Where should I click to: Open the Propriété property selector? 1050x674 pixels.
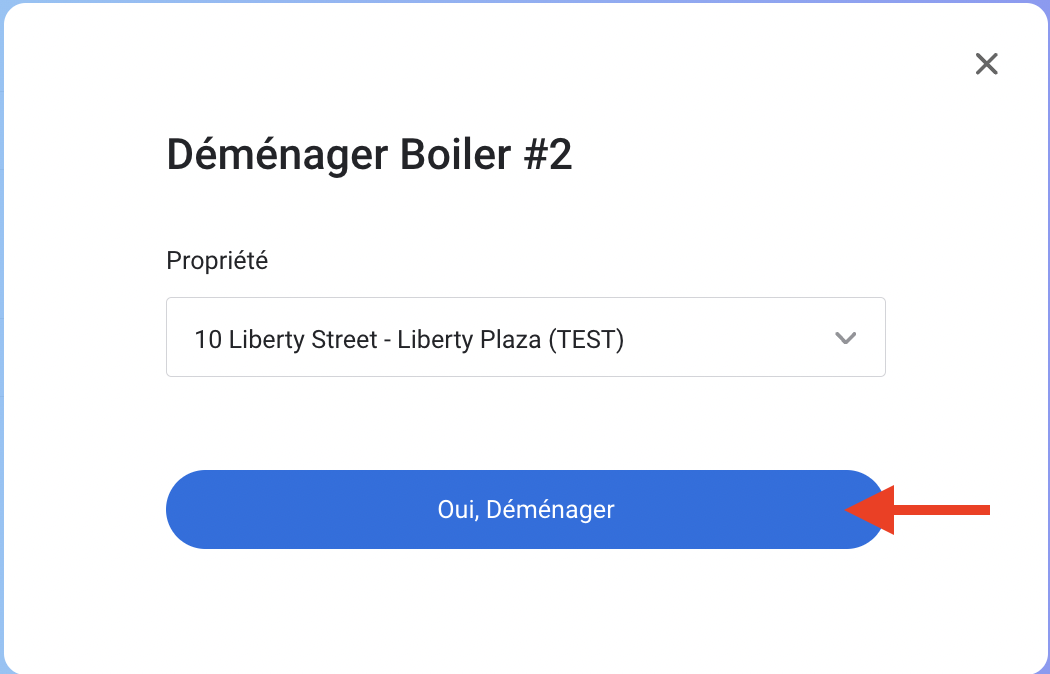tap(525, 338)
